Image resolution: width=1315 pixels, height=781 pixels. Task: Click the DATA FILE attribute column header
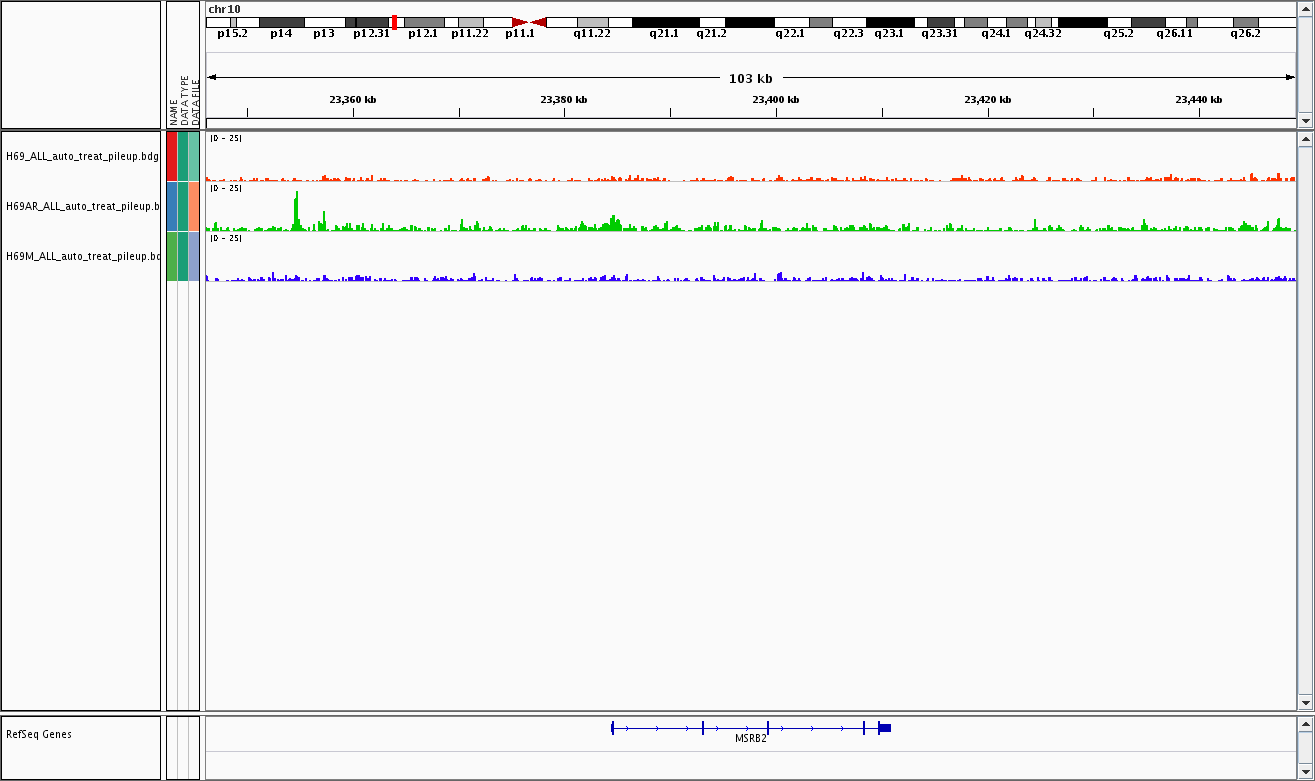click(195, 105)
